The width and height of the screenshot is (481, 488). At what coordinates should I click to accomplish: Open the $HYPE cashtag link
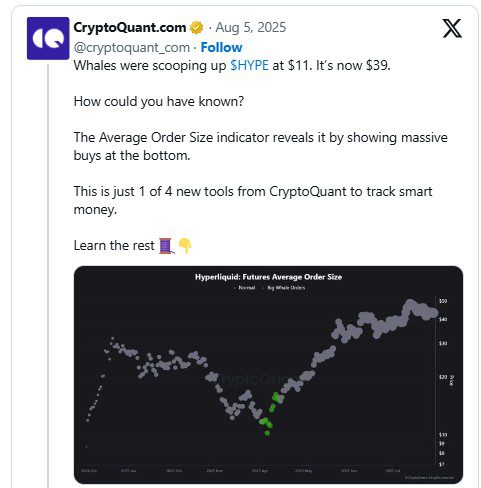click(x=249, y=65)
